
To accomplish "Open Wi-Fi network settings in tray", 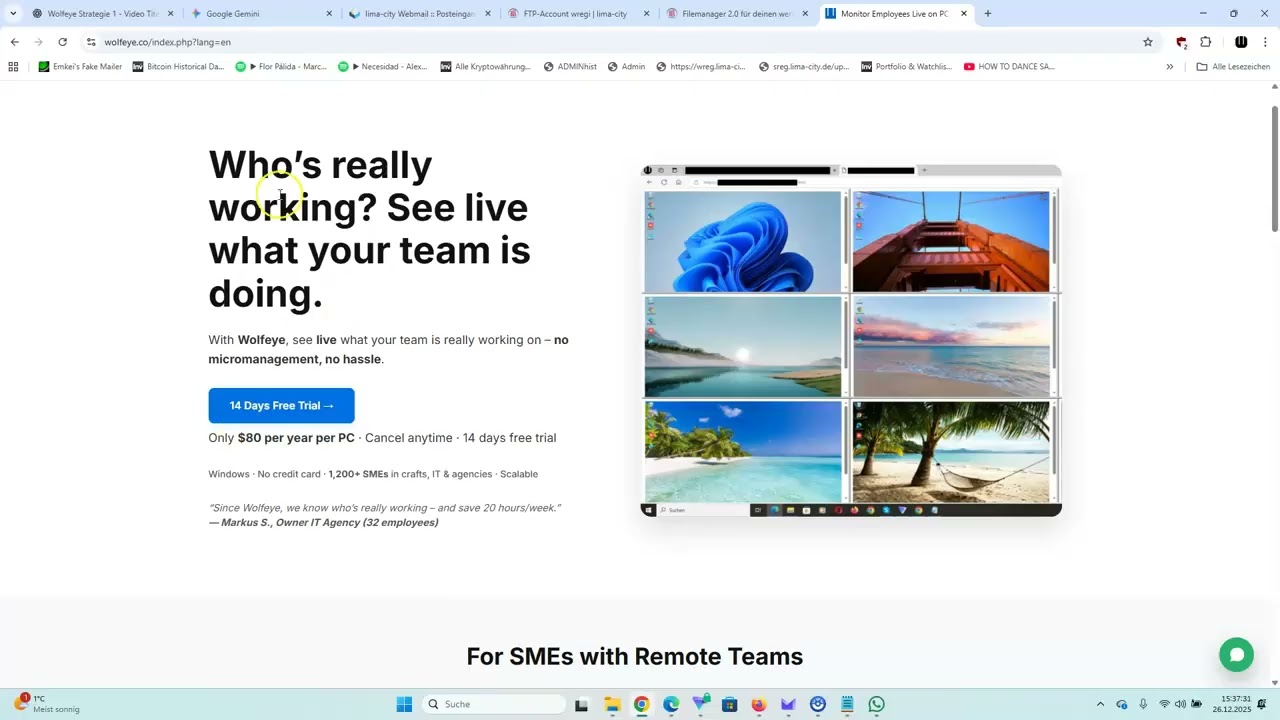I will (x=1164, y=704).
